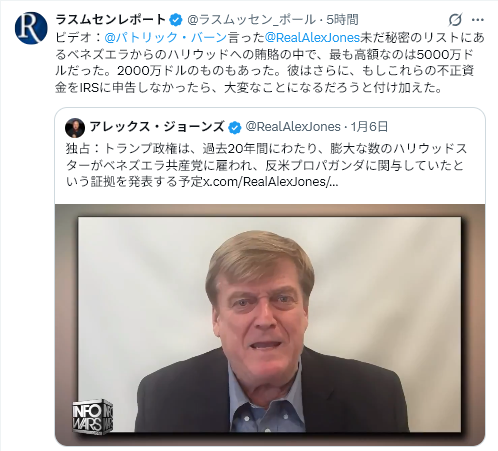
Task: Open the three-dot more options menu
Action: (x=478, y=20)
